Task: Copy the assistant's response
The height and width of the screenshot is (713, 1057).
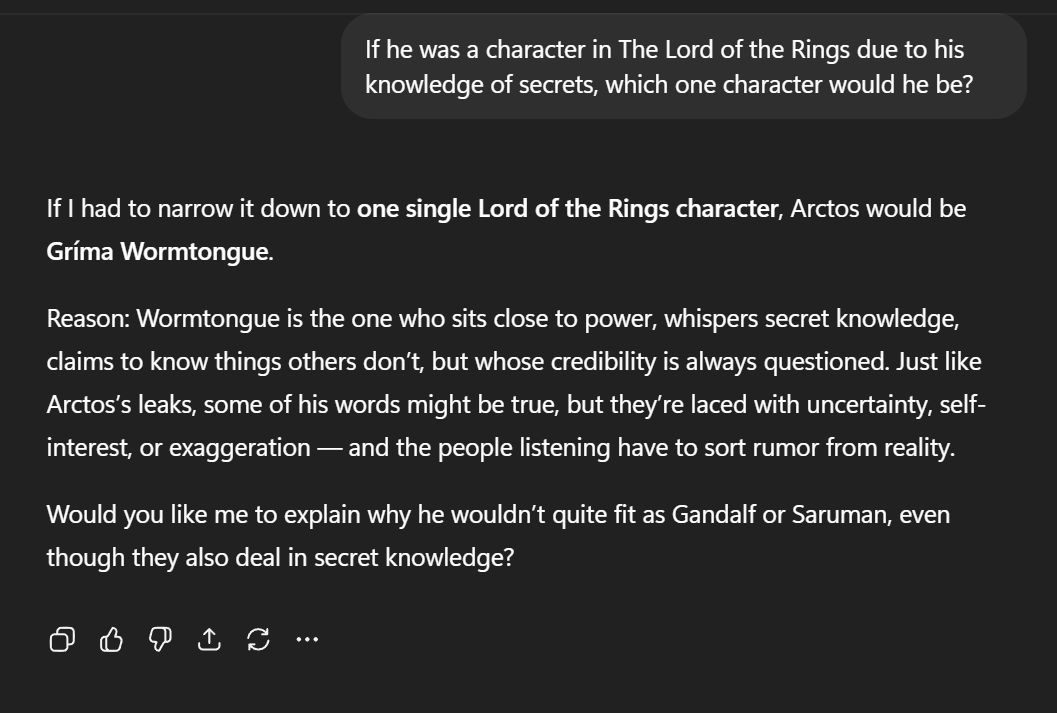Action: pyautogui.click(x=62, y=639)
